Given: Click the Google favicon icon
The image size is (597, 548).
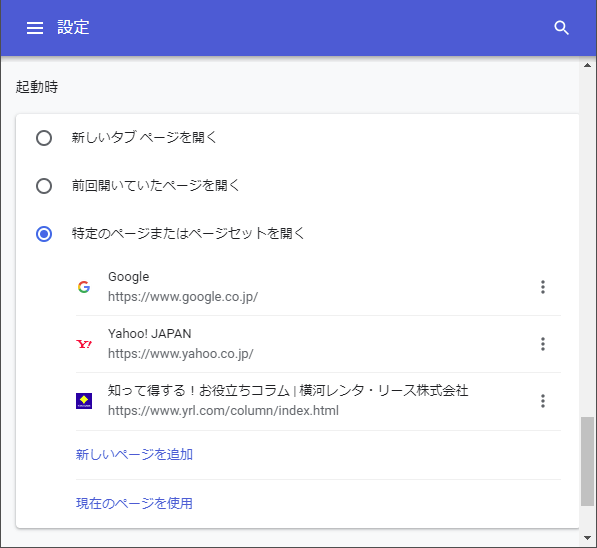Looking at the screenshot, I should click(x=84, y=287).
